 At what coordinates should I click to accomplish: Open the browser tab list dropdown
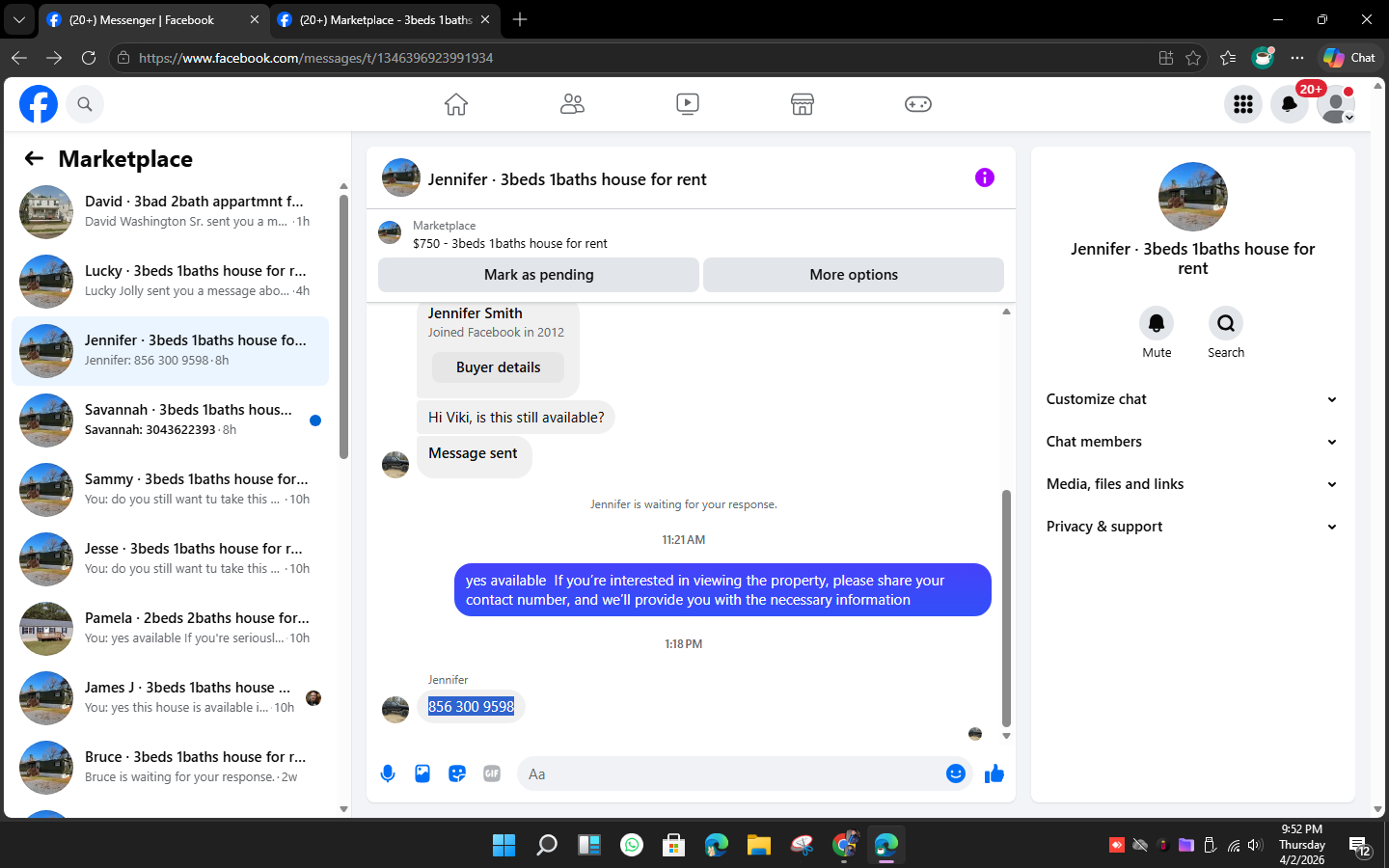click(x=18, y=19)
